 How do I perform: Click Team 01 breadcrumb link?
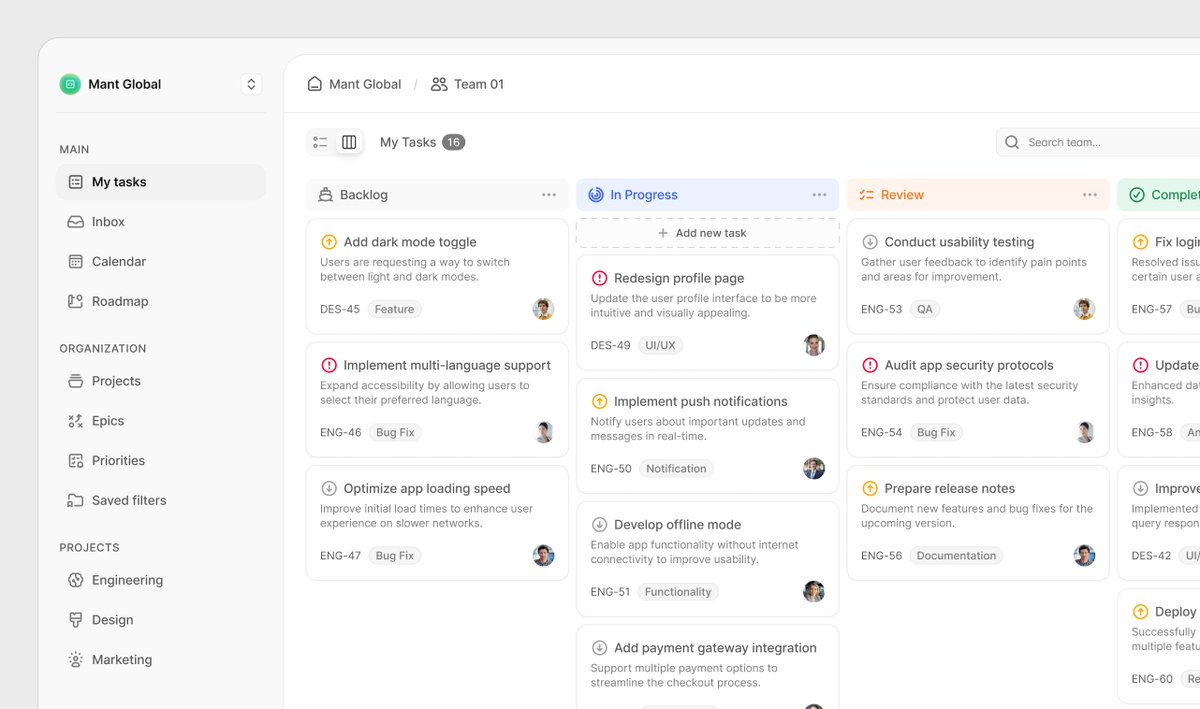pyautogui.click(x=467, y=84)
